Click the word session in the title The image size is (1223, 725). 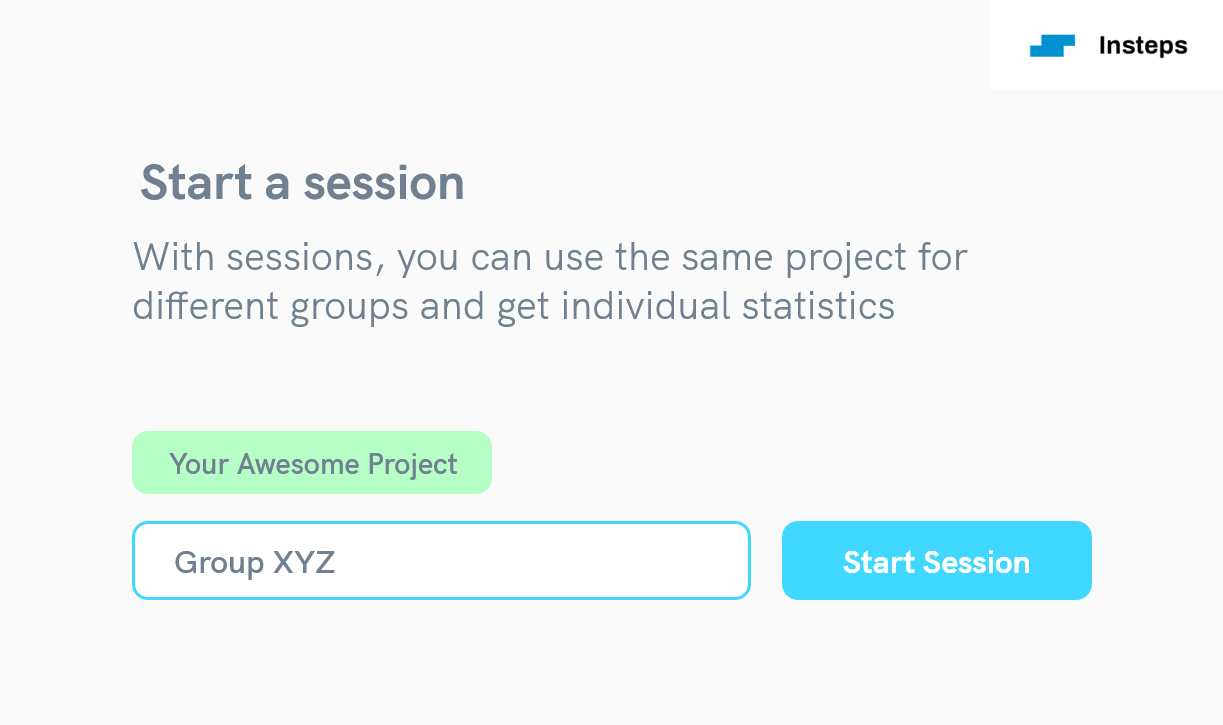pyautogui.click(x=384, y=183)
